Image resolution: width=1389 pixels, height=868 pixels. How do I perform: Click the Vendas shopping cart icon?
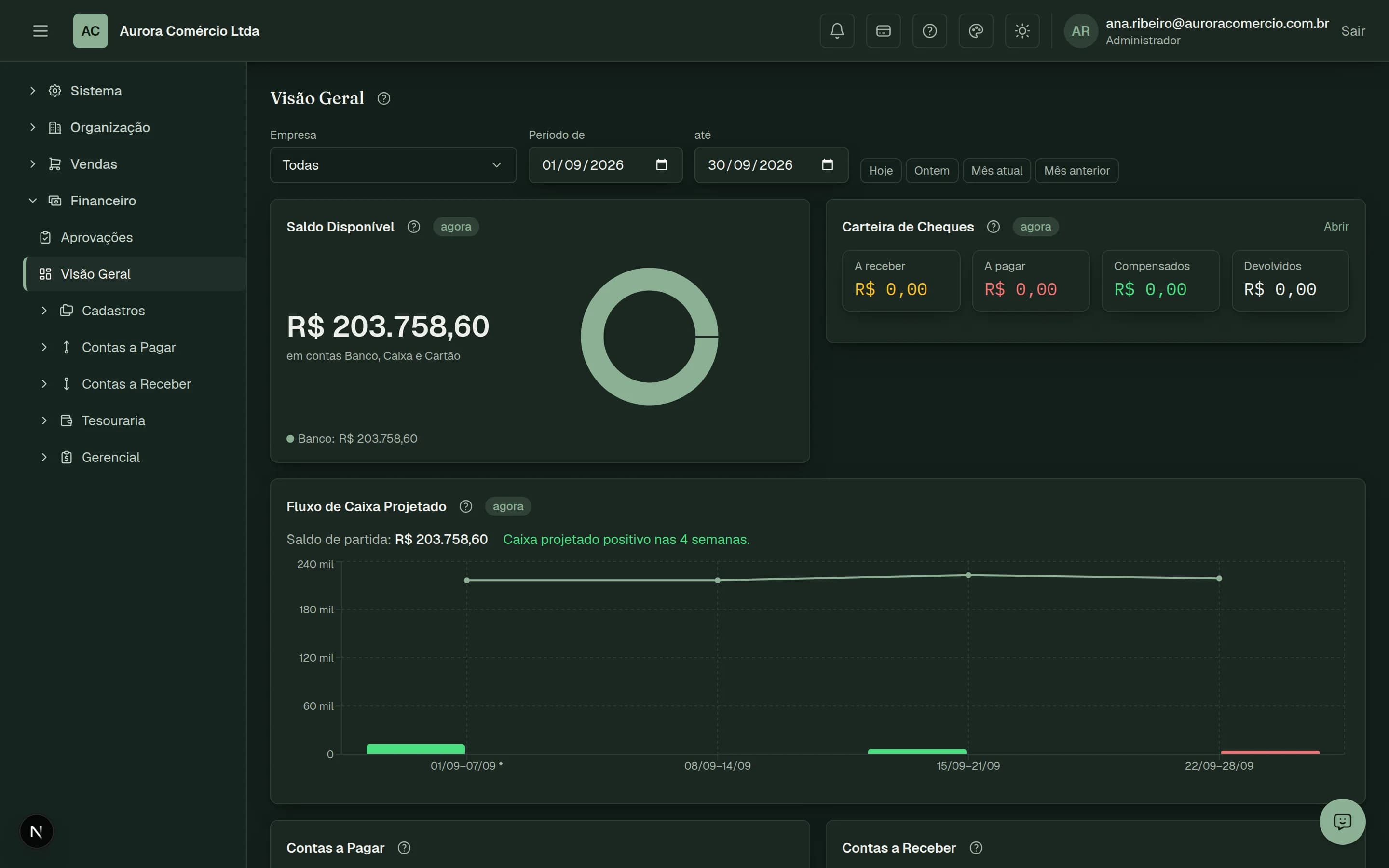click(55, 164)
